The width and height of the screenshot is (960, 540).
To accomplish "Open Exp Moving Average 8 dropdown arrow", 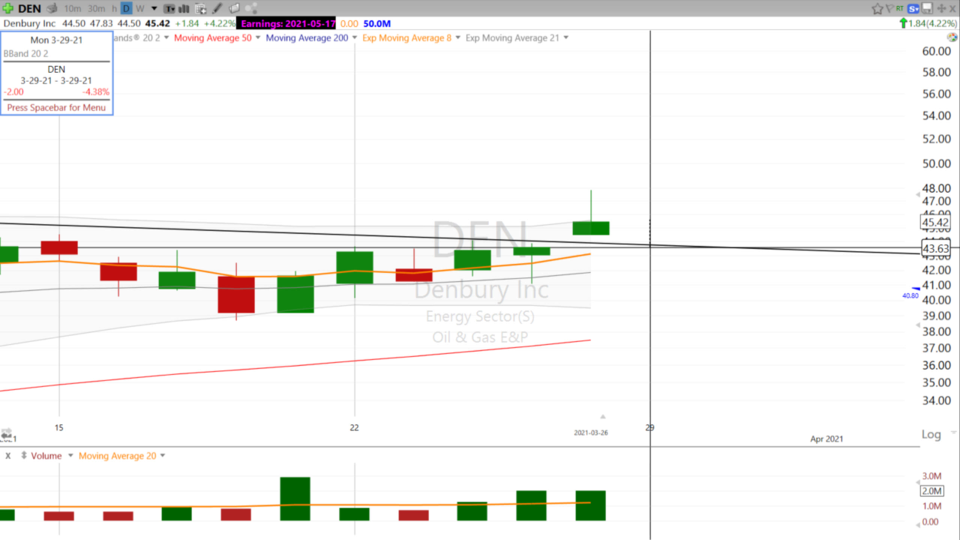I will (x=458, y=38).
